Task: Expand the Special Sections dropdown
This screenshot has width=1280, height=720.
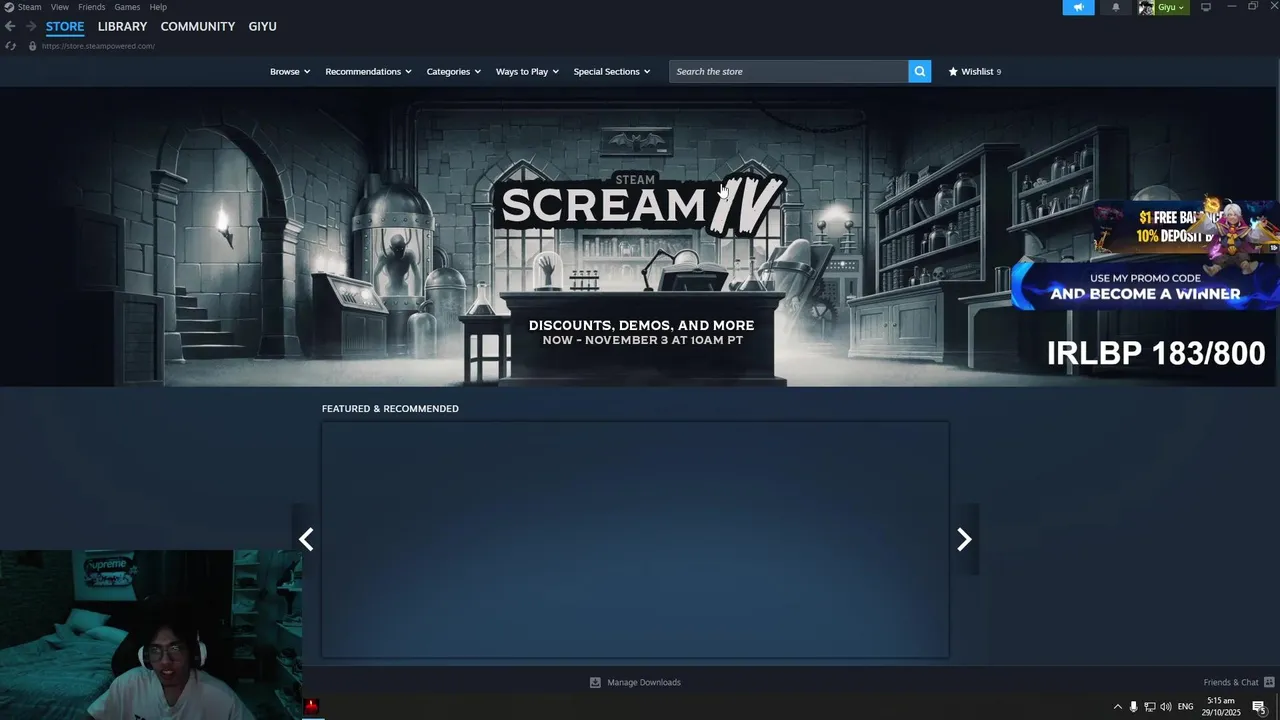Action: pyautogui.click(x=611, y=71)
